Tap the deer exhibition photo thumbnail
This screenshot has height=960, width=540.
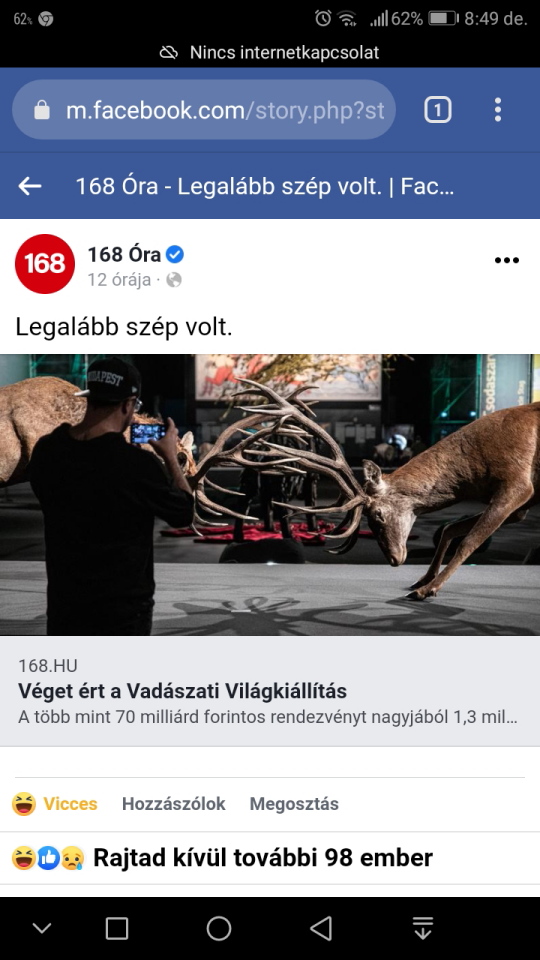click(x=270, y=495)
